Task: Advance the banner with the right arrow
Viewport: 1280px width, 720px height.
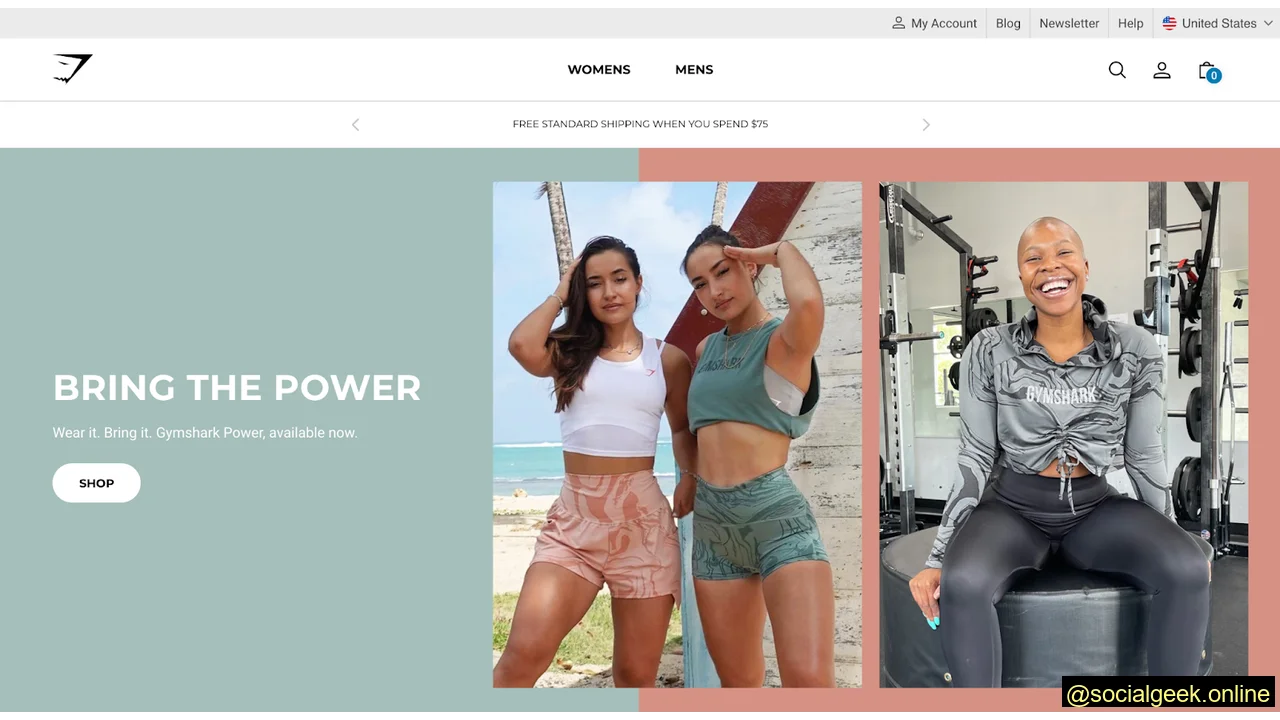Action: (x=926, y=124)
